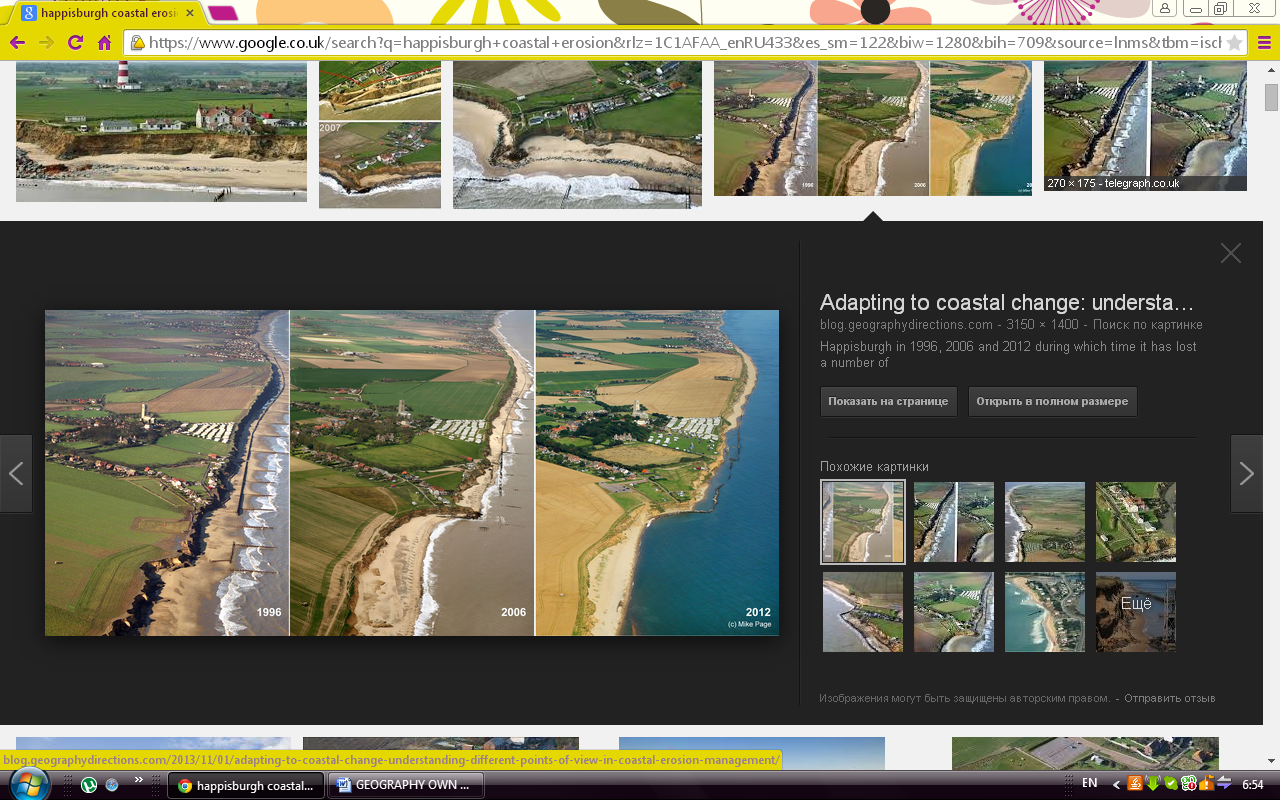Reload the page with the refresh icon
The height and width of the screenshot is (800, 1280).
(x=75, y=43)
